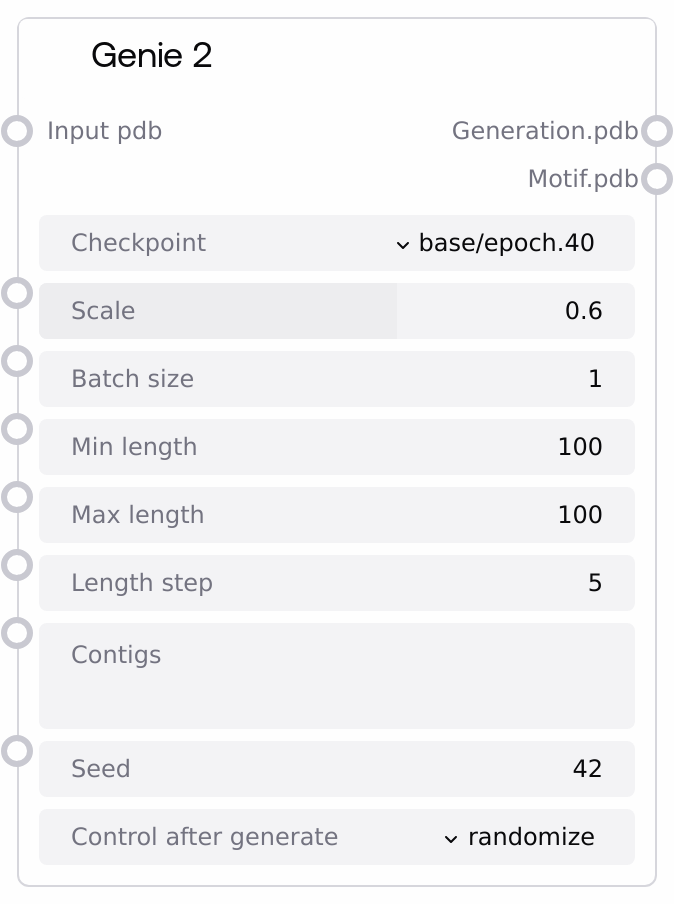Click the Scale input socket circle
The image size is (674, 904).
[x=17, y=293]
